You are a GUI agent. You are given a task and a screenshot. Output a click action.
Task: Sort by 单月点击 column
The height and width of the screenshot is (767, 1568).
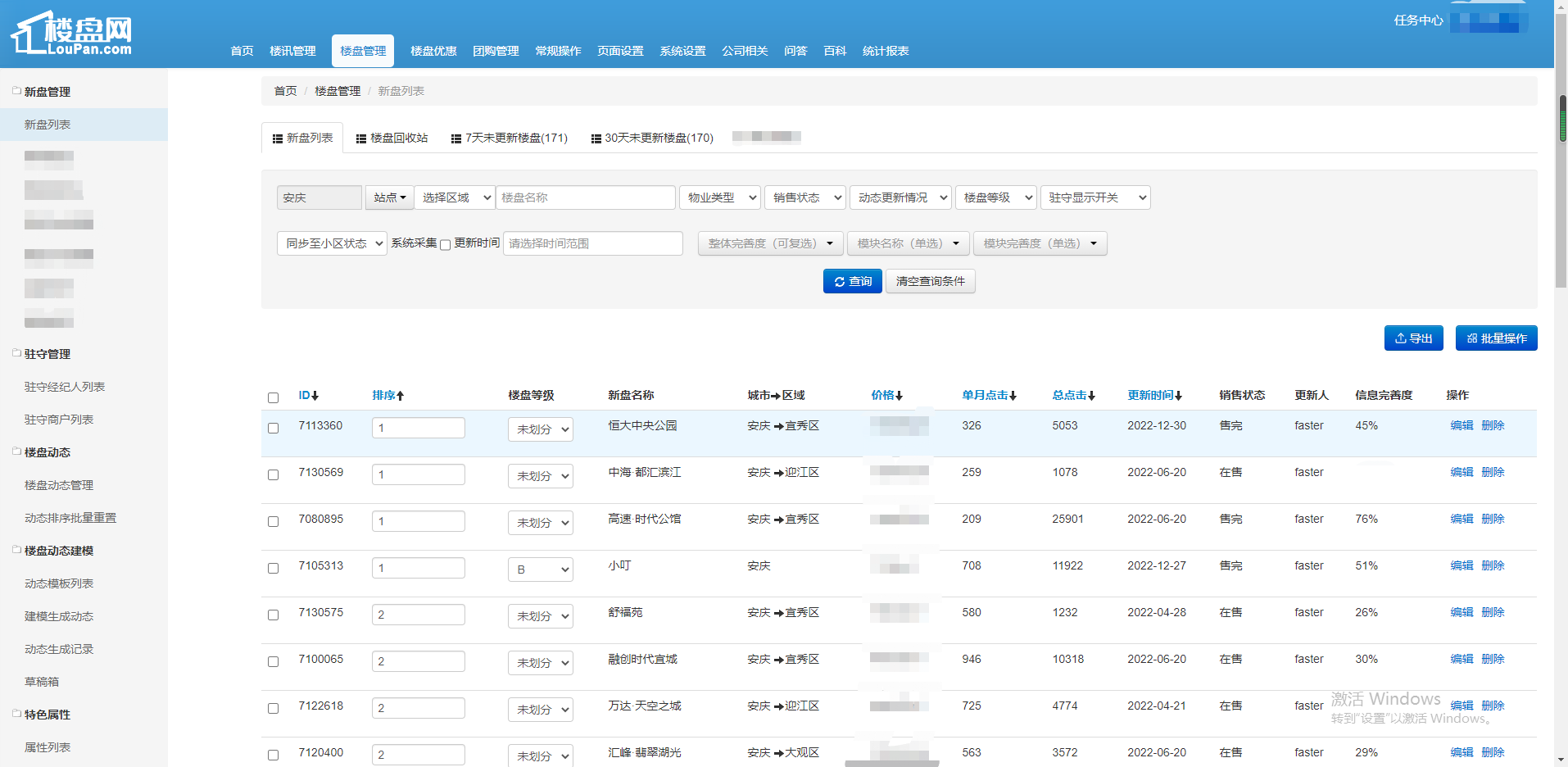point(989,395)
